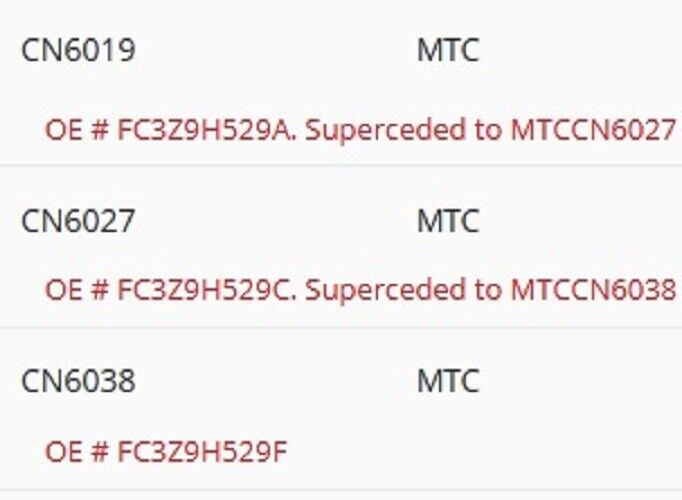
Task: Click MTC brand in CN6027 row
Action: click(x=448, y=221)
